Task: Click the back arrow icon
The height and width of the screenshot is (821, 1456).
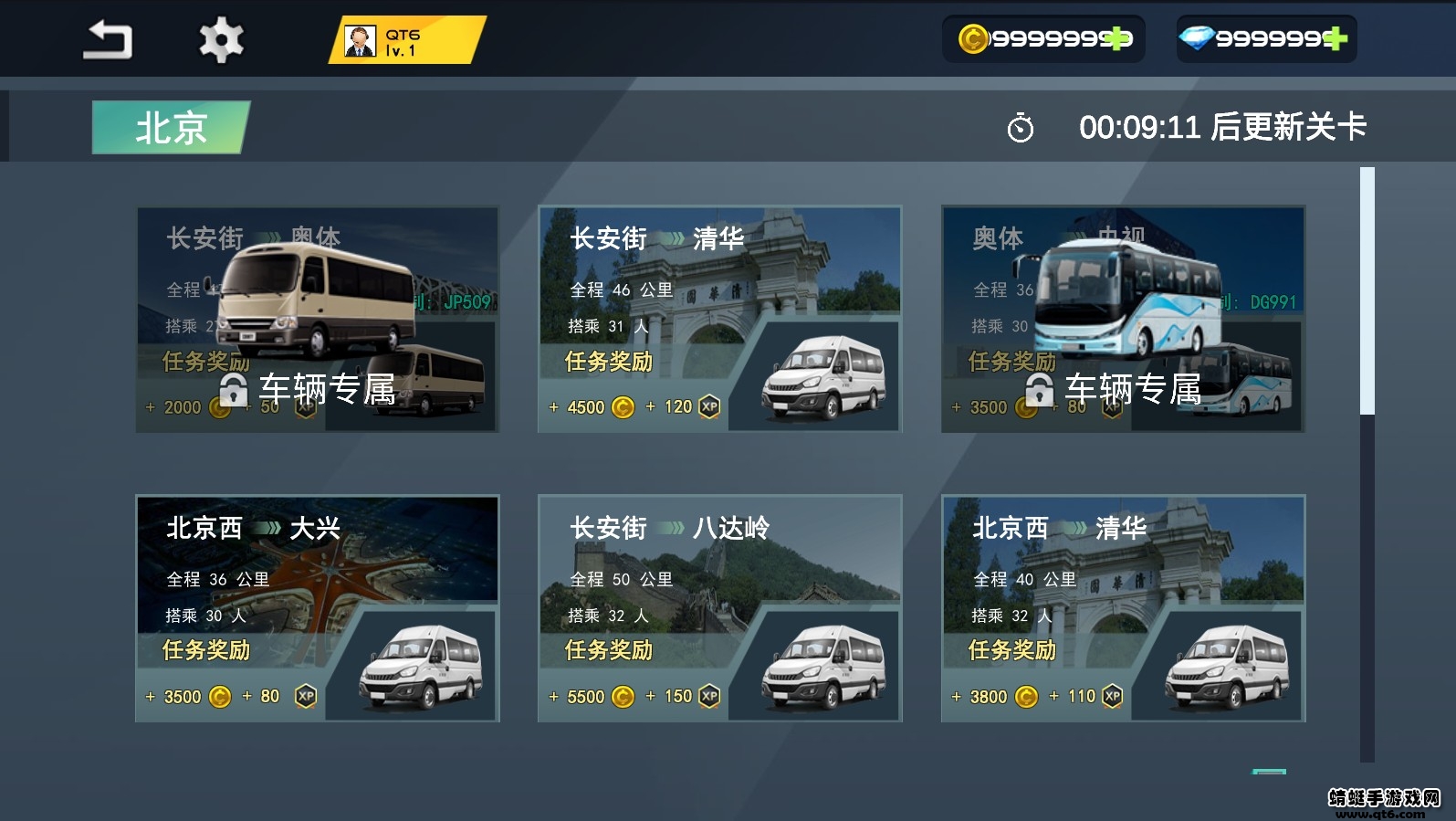Action: 108,40
